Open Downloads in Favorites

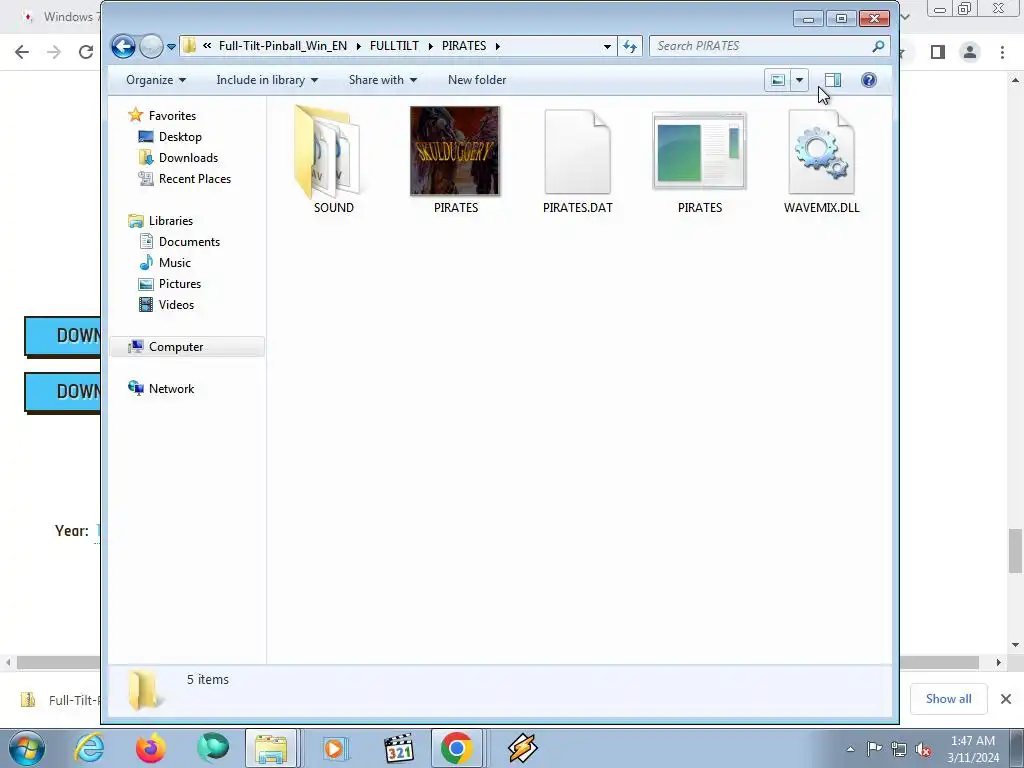(x=188, y=157)
